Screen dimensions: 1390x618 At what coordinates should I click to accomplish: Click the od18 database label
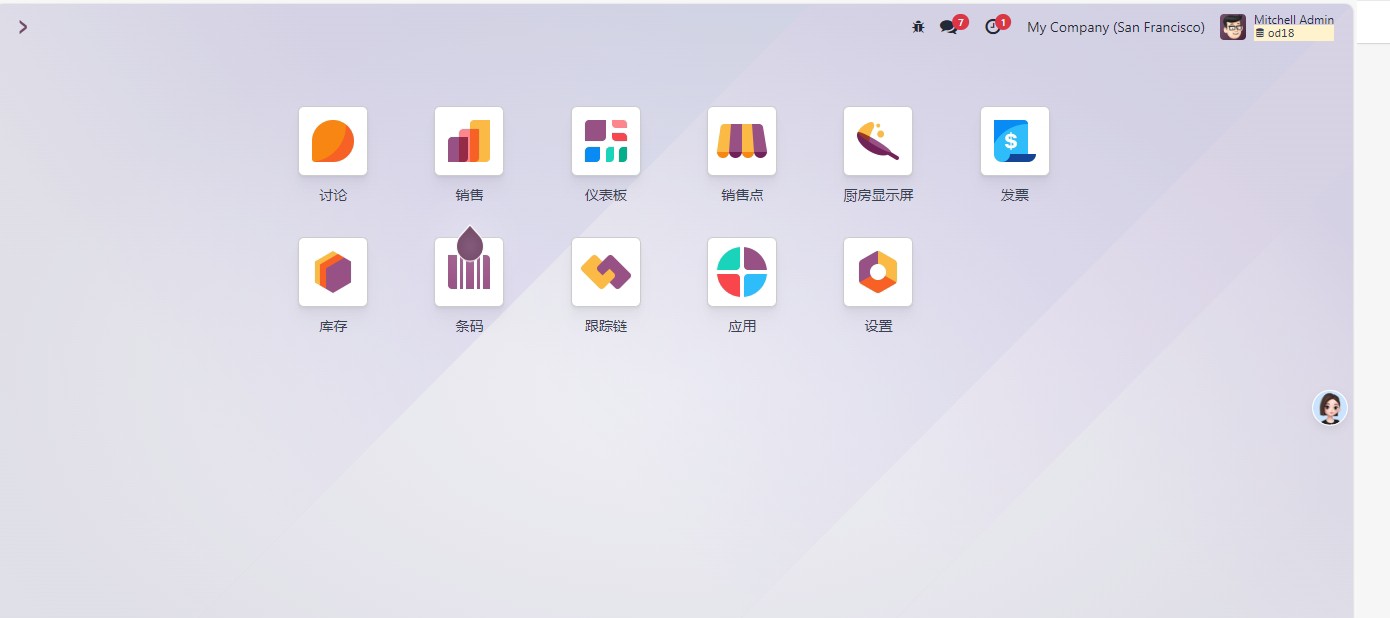click(x=1294, y=33)
